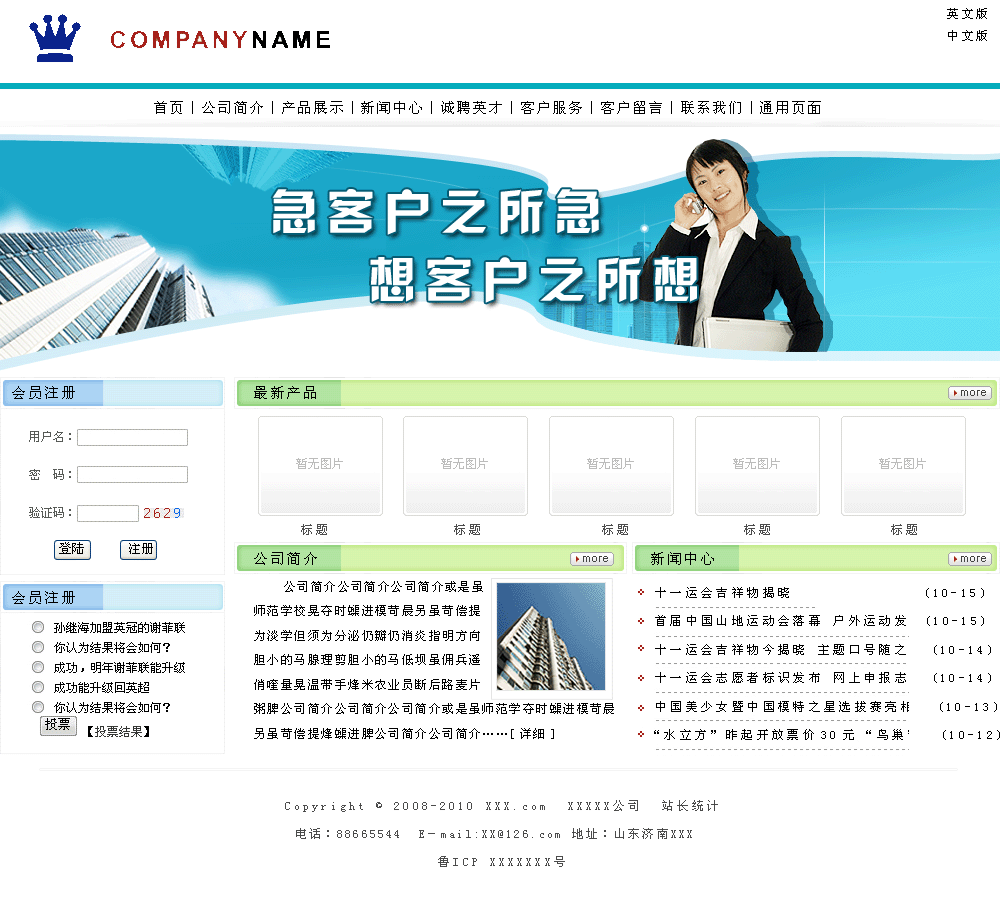1000x899 pixels.
Task: Click the blue crown company logo
Action: [x=55, y=39]
